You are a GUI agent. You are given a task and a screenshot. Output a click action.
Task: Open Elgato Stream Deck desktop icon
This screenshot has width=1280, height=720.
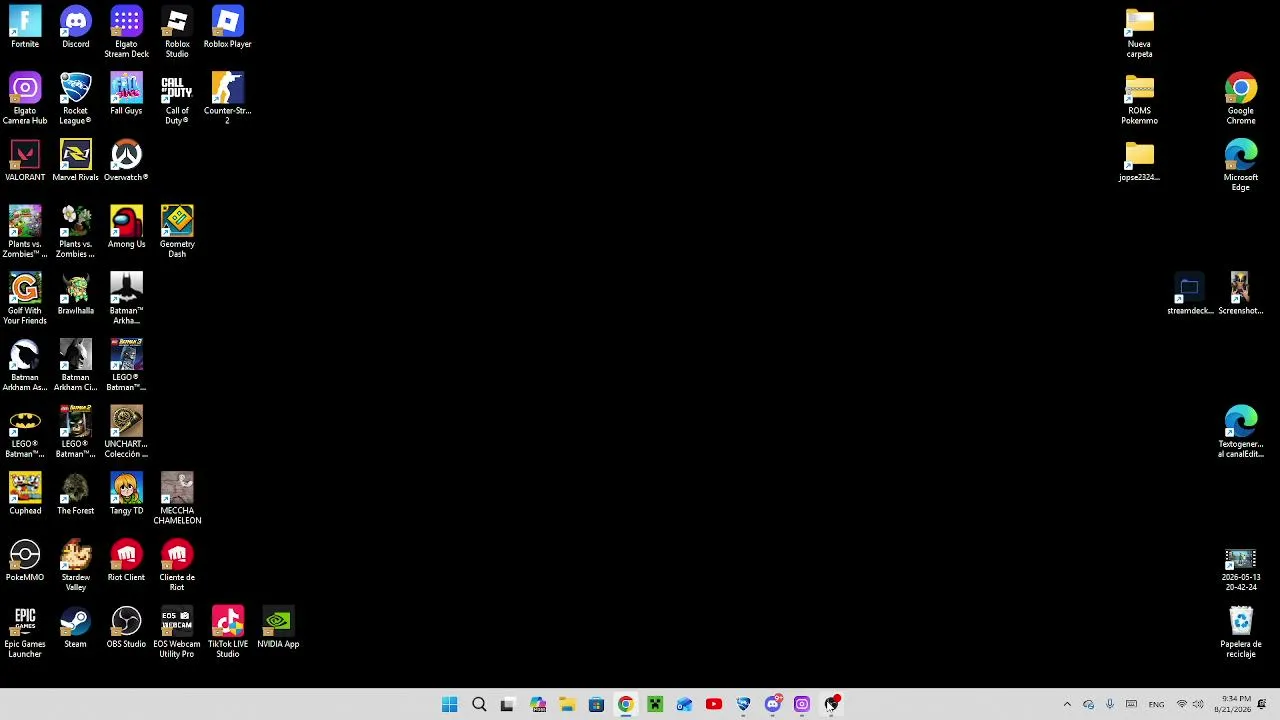click(x=126, y=32)
